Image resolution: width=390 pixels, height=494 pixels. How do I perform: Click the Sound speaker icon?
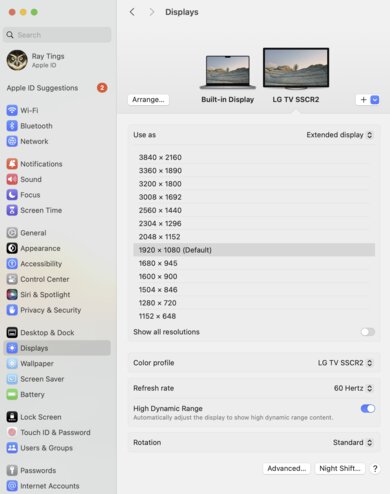coord(12,179)
